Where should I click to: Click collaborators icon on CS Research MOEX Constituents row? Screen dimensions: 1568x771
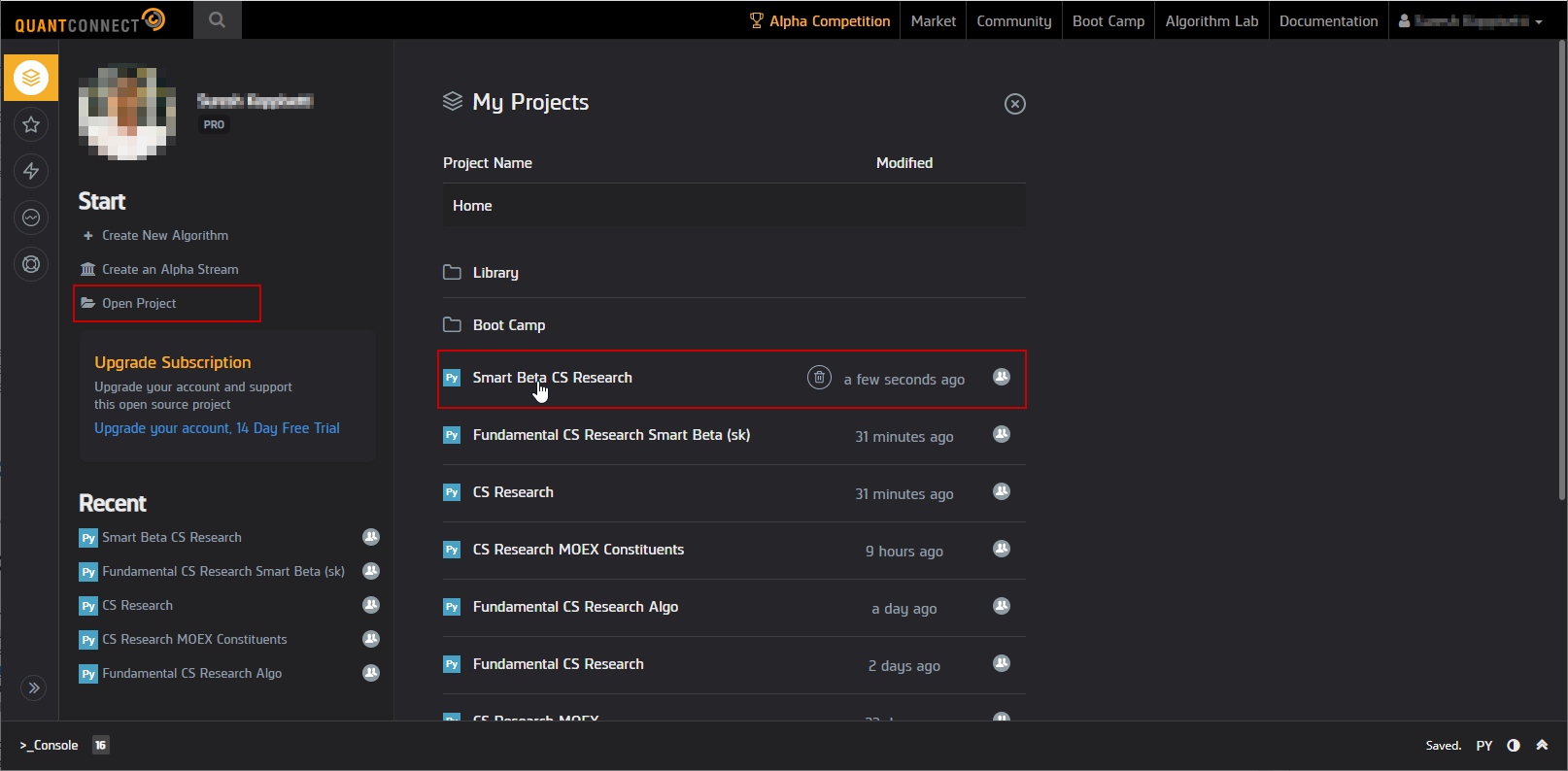point(1002,549)
